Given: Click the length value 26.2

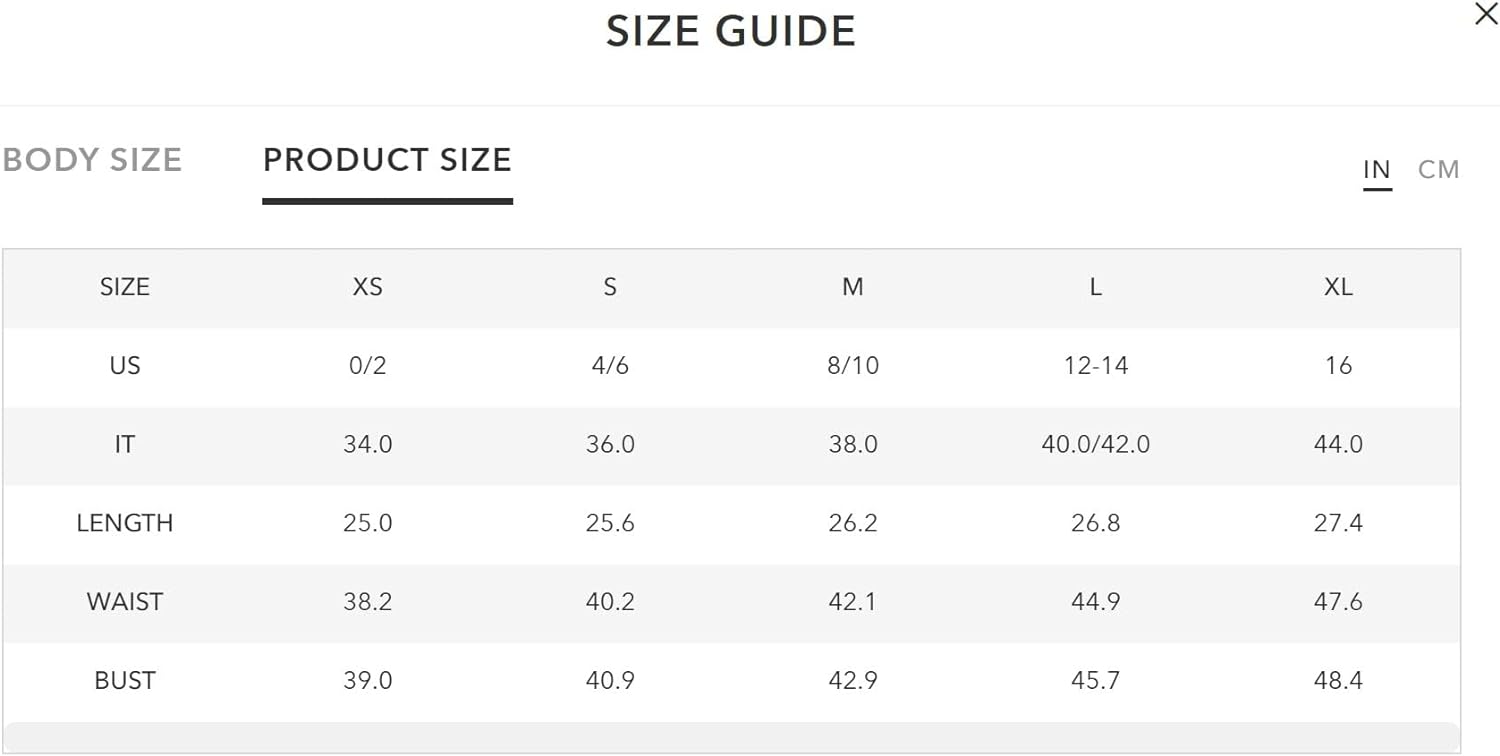Looking at the screenshot, I should pos(852,523).
